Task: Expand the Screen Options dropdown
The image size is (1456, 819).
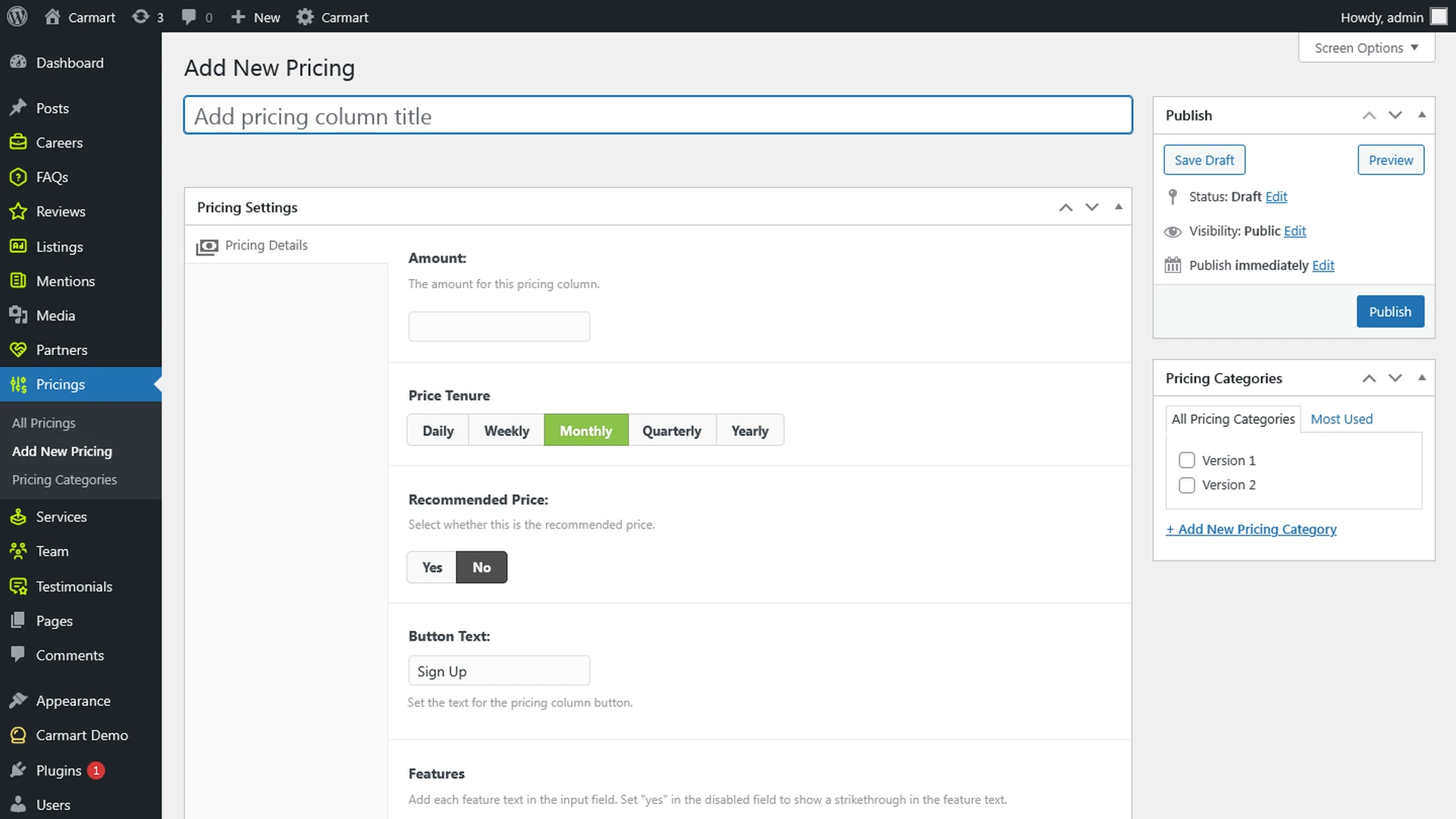Action: 1367,48
